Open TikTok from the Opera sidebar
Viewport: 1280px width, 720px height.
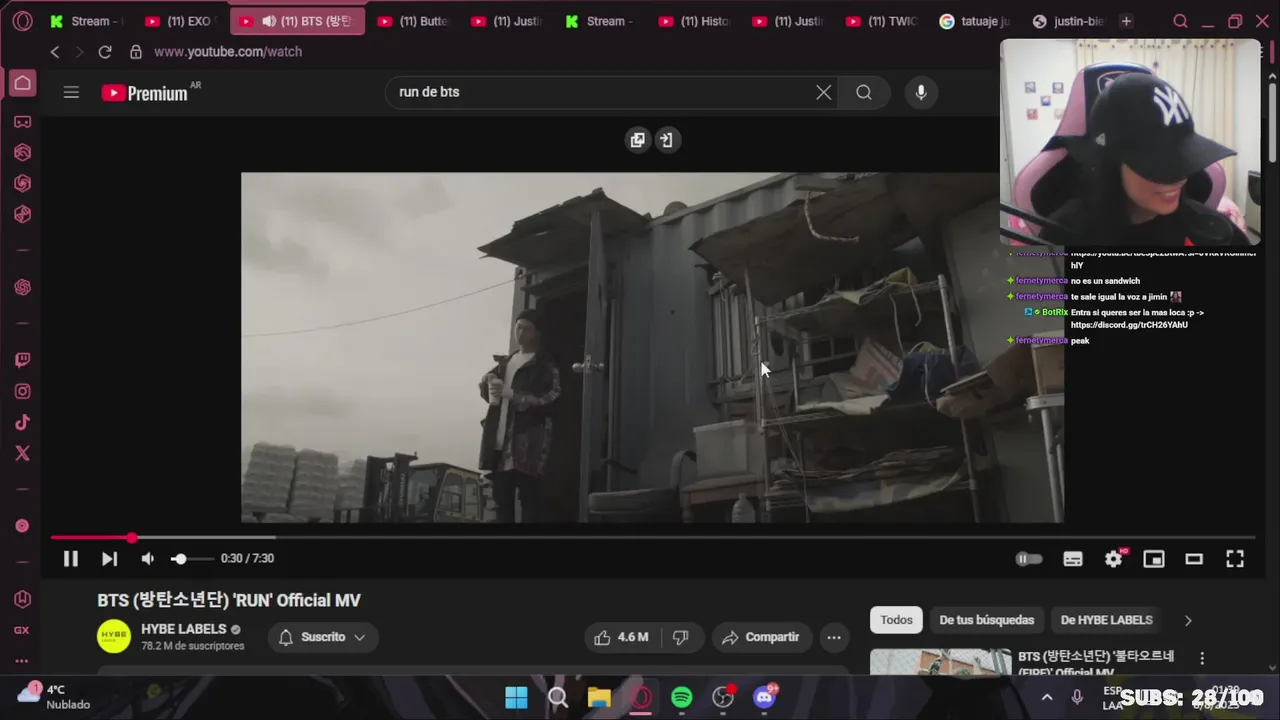click(22, 423)
